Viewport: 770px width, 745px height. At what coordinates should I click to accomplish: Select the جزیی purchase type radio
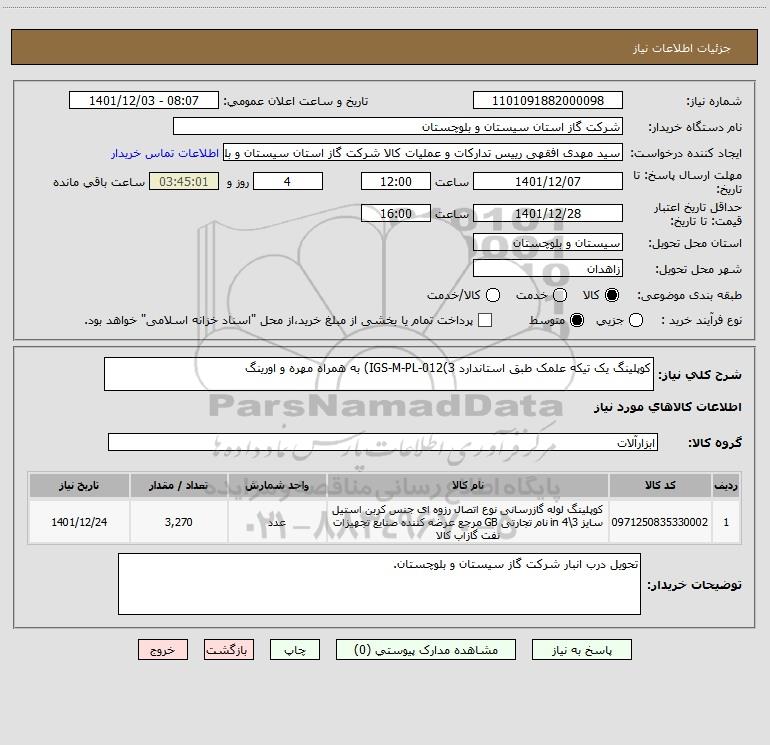tap(635, 320)
